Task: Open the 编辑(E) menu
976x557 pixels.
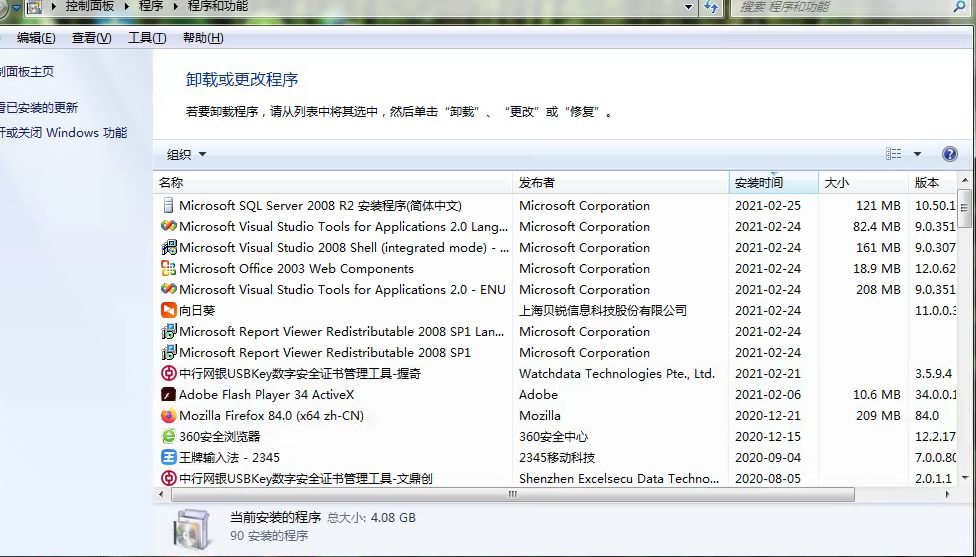Action: pyautogui.click(x=36, y=38)
